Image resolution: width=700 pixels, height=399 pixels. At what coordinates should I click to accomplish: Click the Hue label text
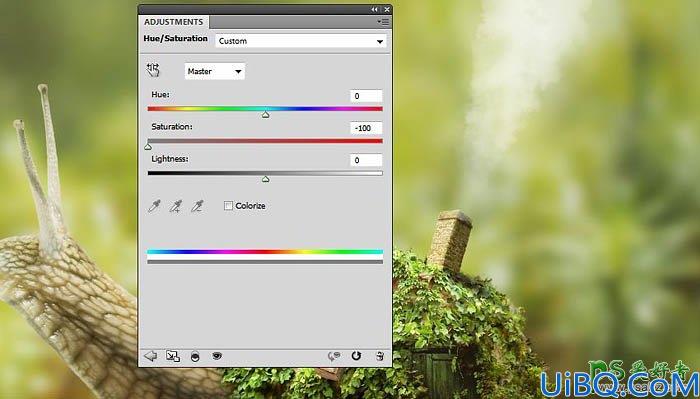160,95
